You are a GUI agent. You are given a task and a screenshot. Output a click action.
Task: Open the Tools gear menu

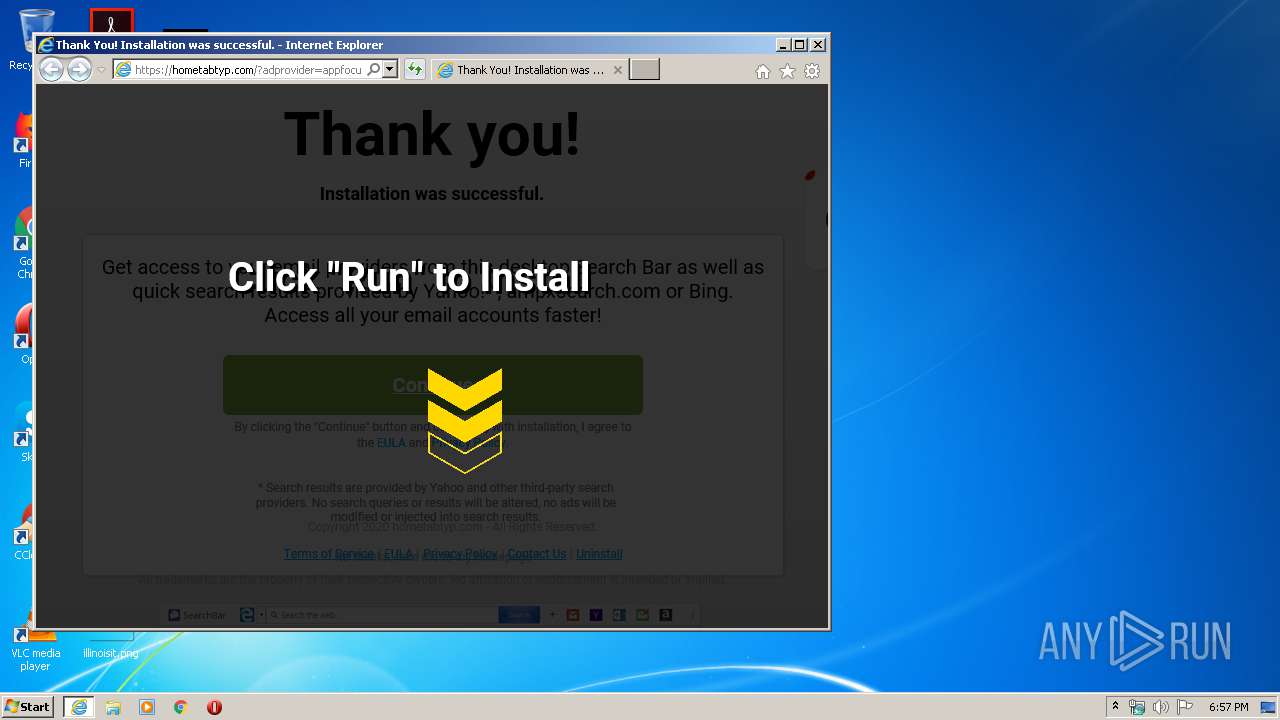pyautogui.click(x=812, y=71)
